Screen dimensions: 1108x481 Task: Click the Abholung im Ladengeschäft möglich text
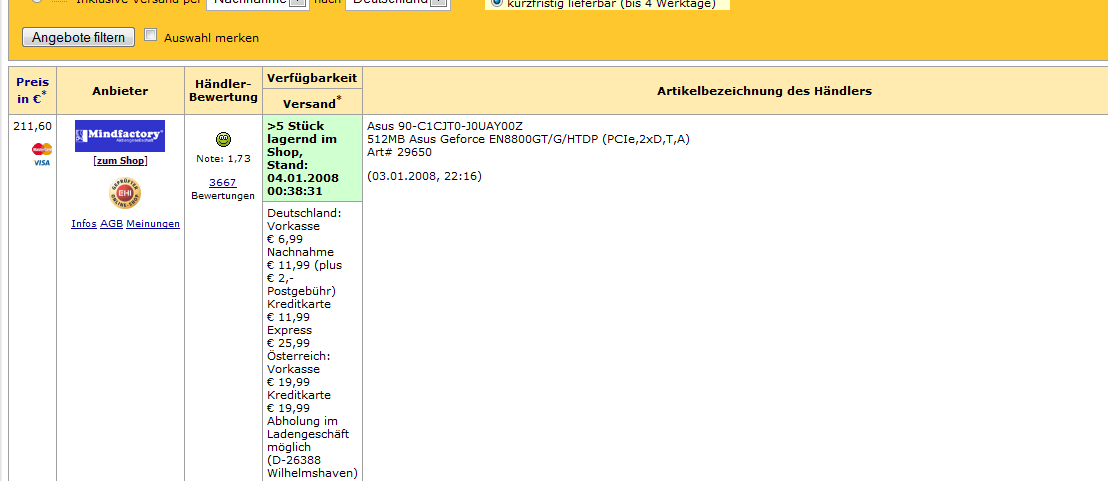tap(308, 434)
